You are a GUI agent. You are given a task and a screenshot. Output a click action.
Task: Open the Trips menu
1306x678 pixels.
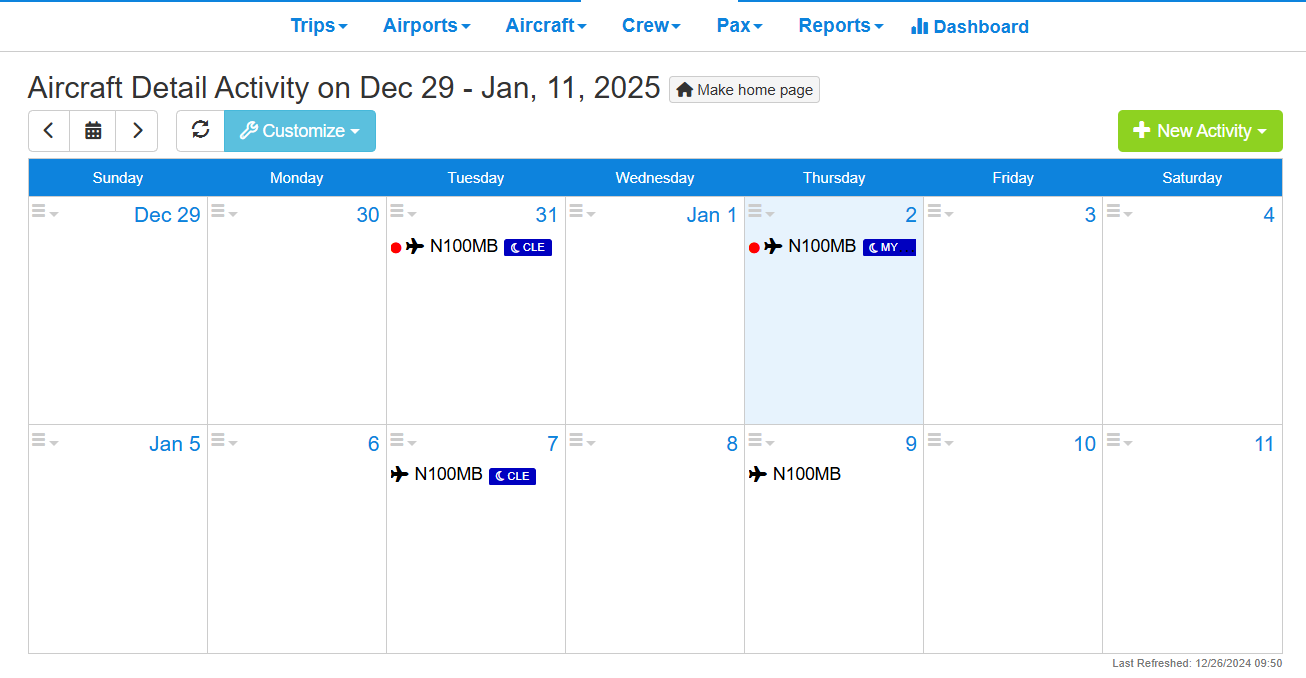(319, 26)
